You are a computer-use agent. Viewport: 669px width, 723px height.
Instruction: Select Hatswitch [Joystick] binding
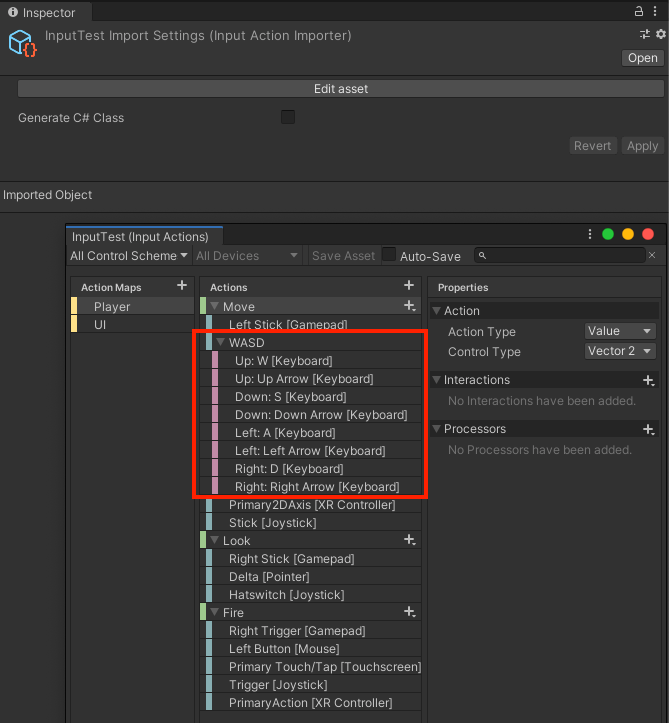(313, 594)
